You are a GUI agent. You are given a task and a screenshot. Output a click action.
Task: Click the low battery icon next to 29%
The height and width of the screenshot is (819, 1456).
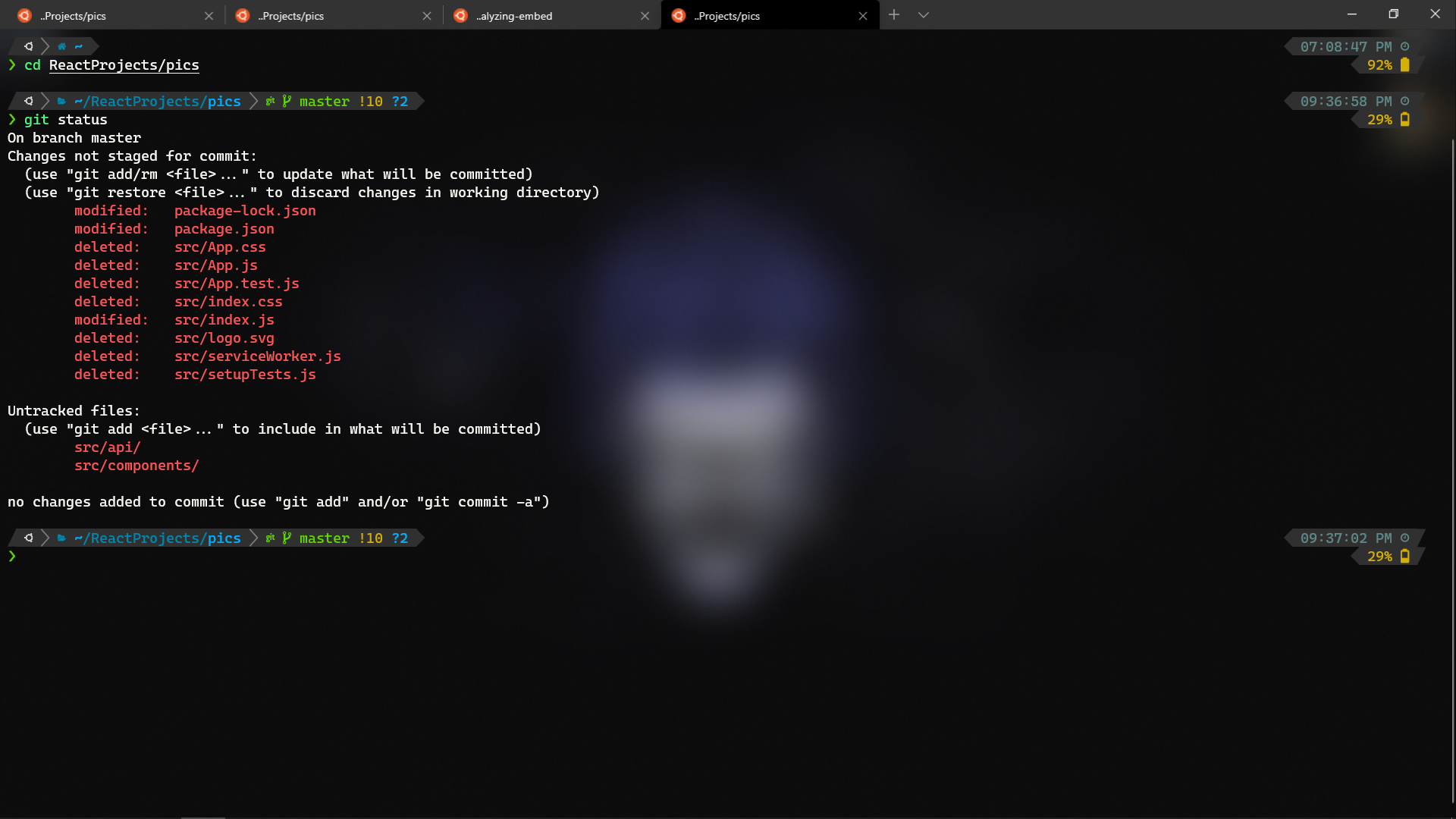click(x=1406, y=119)
